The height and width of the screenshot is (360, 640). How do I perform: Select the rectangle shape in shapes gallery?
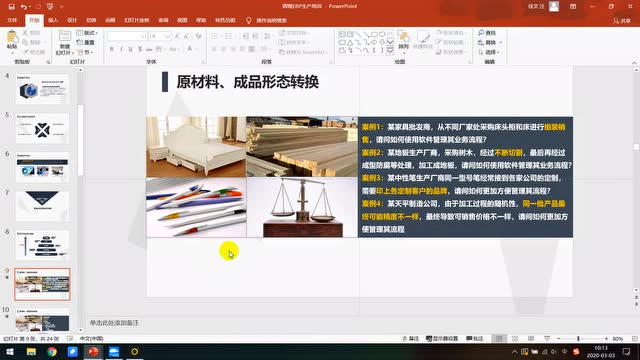pos(374,34)
